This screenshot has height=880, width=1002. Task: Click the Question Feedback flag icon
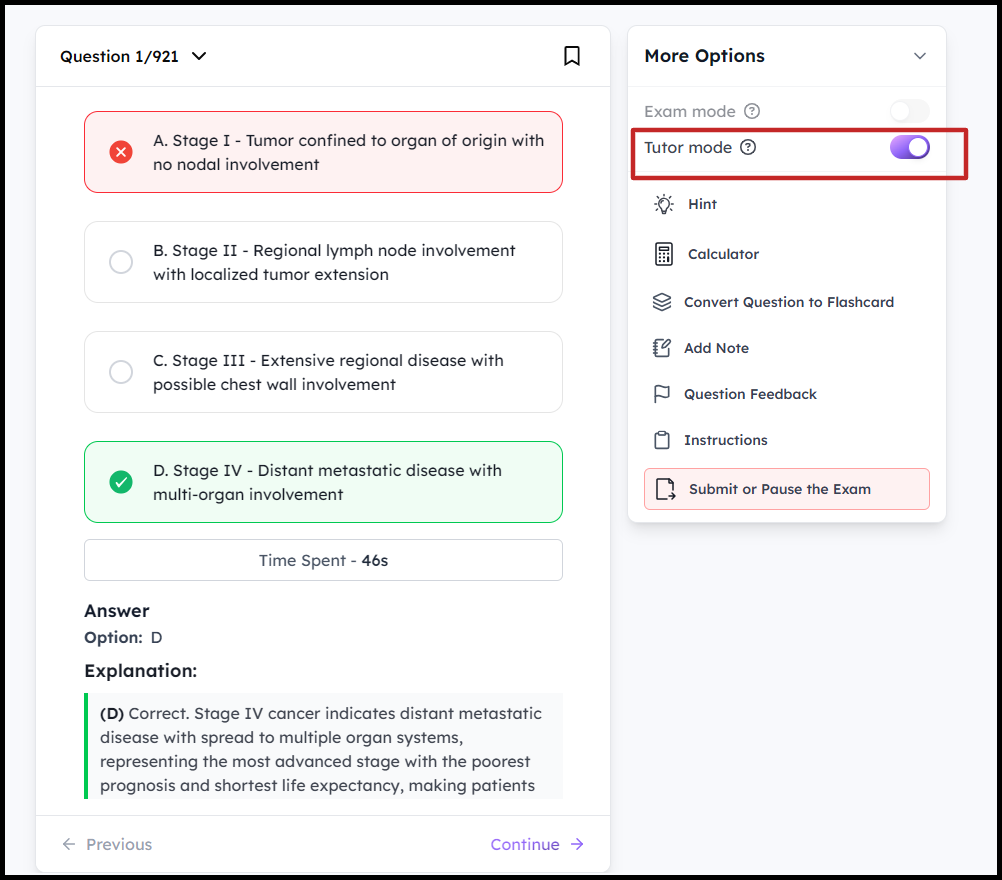tap(662, 394)
